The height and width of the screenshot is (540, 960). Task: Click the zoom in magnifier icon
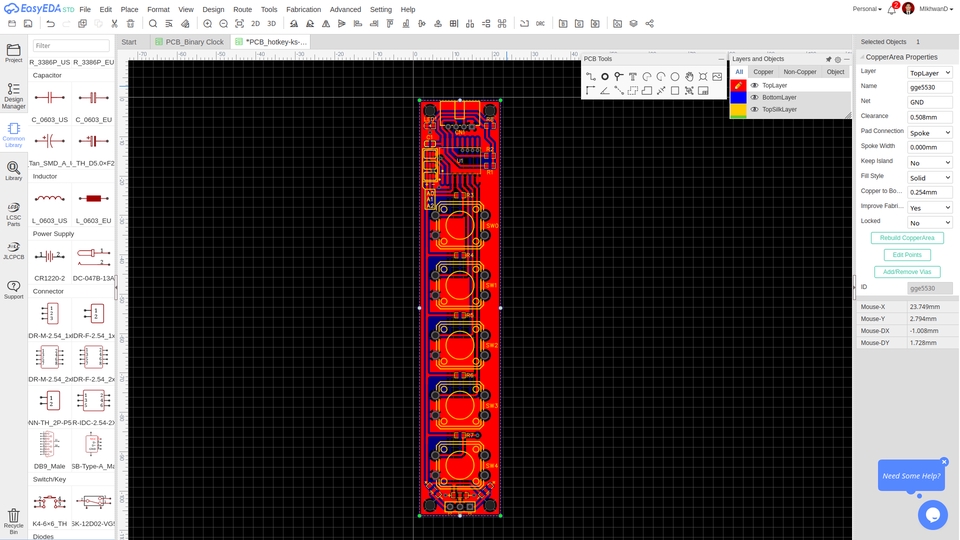[x=208, y=23]
